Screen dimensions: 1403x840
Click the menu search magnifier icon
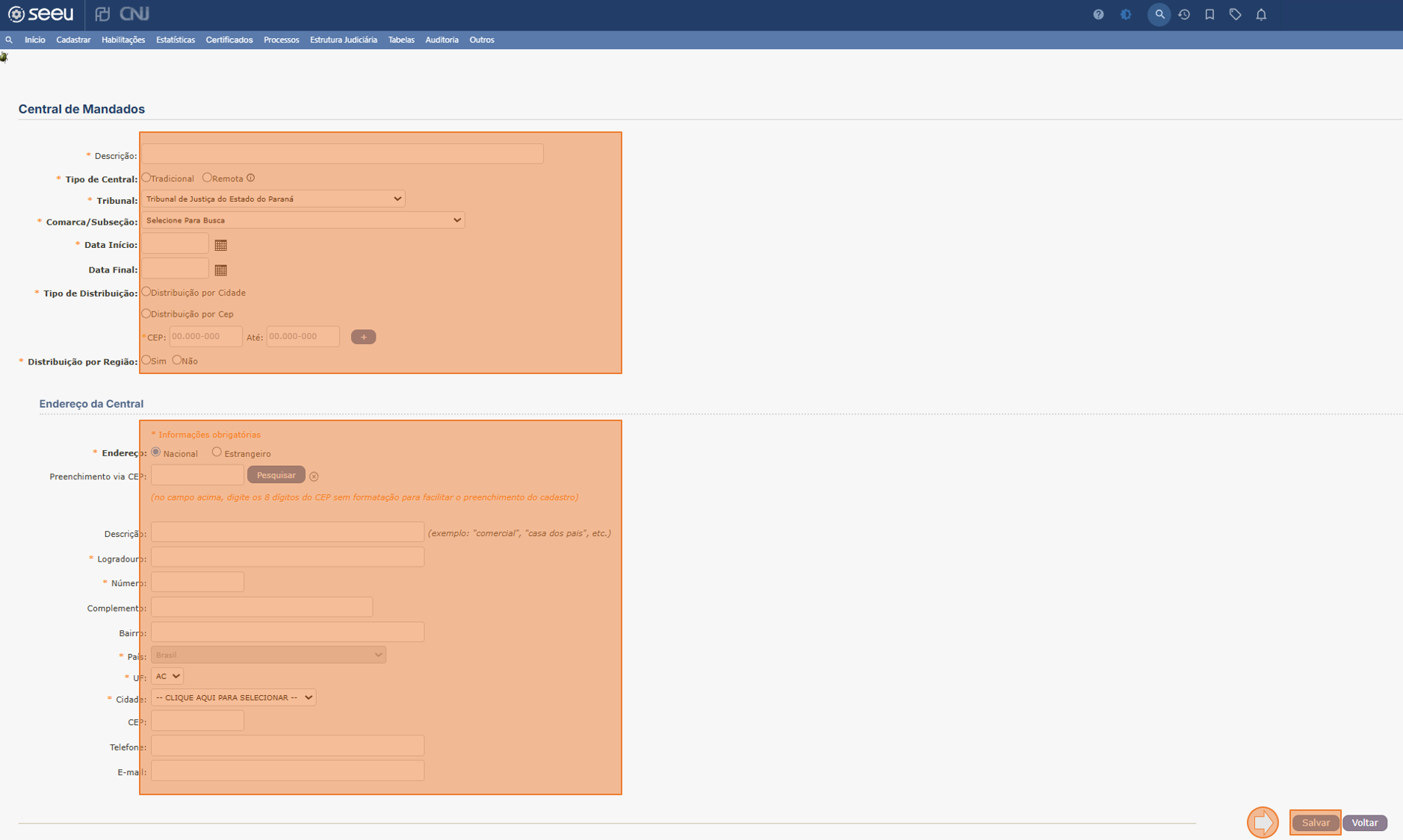point(9,40)
